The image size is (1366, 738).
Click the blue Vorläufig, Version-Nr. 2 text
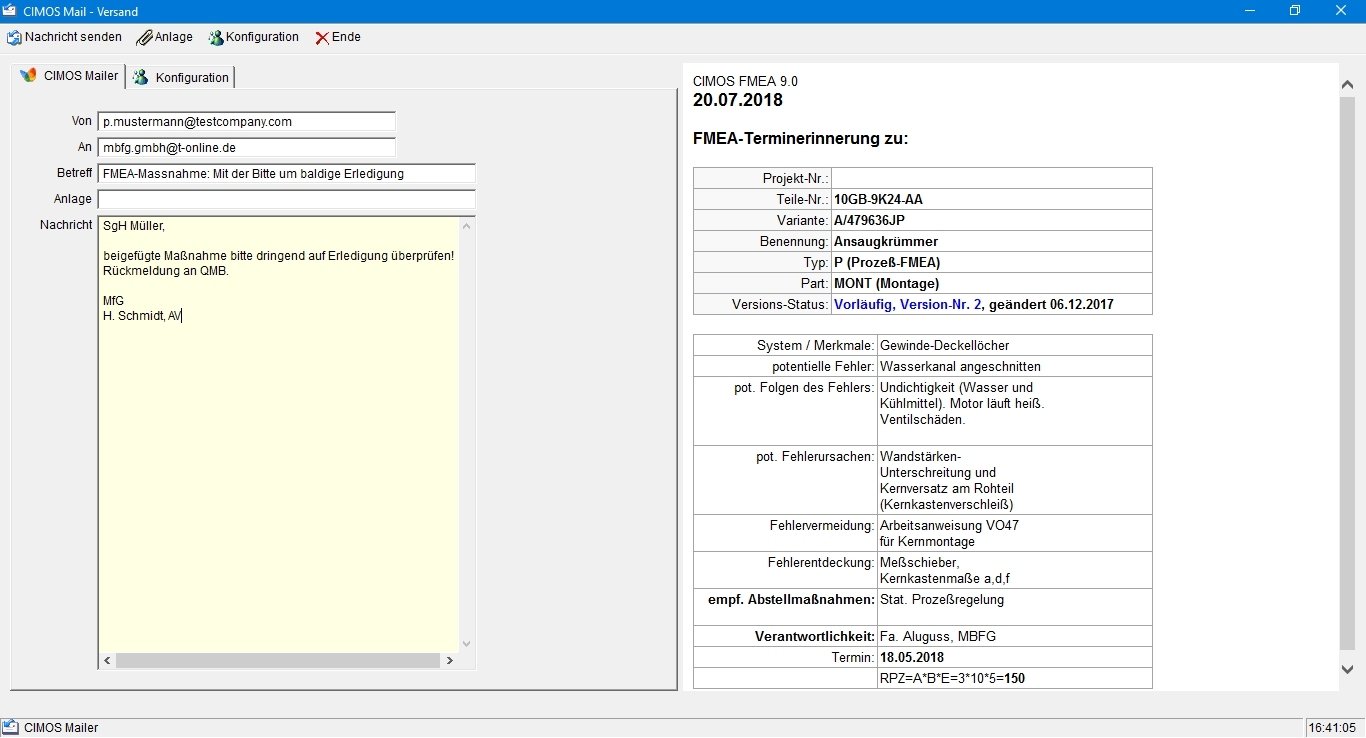pos(909,304)
